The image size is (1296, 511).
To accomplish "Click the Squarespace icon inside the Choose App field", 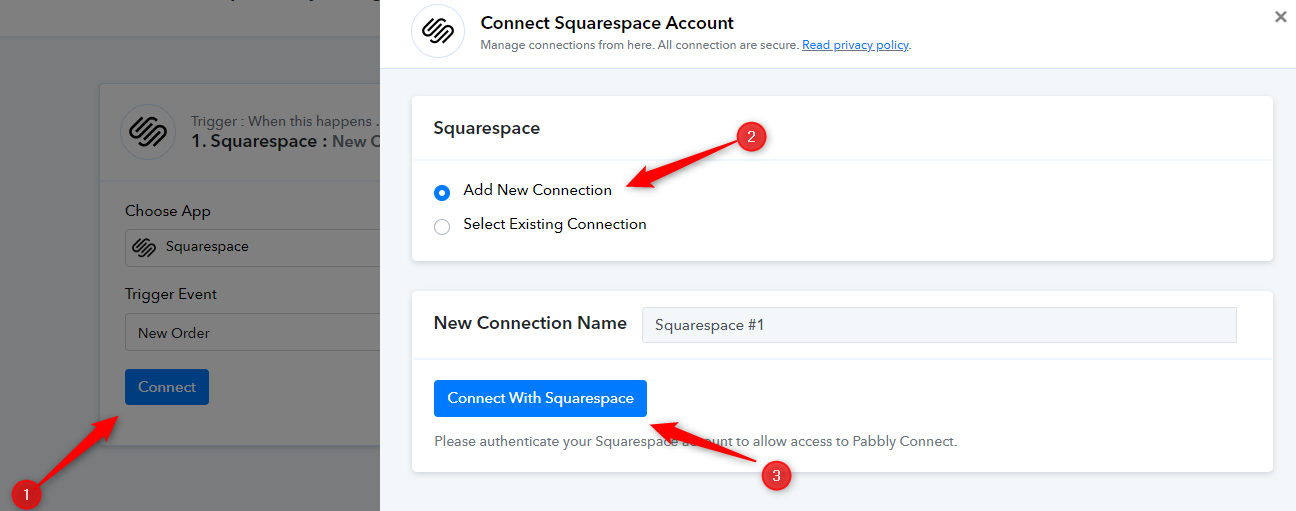I will coord(144,247).
